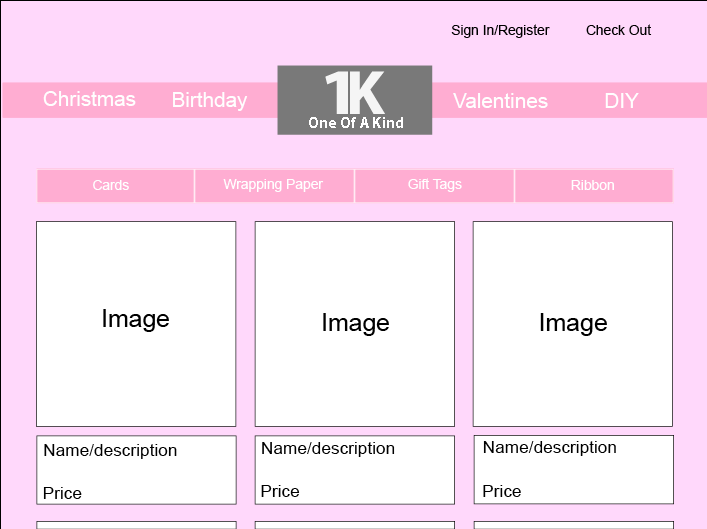Select the first product image placeholder
Viewport: 707px width, 529px height.
point(136,324)
